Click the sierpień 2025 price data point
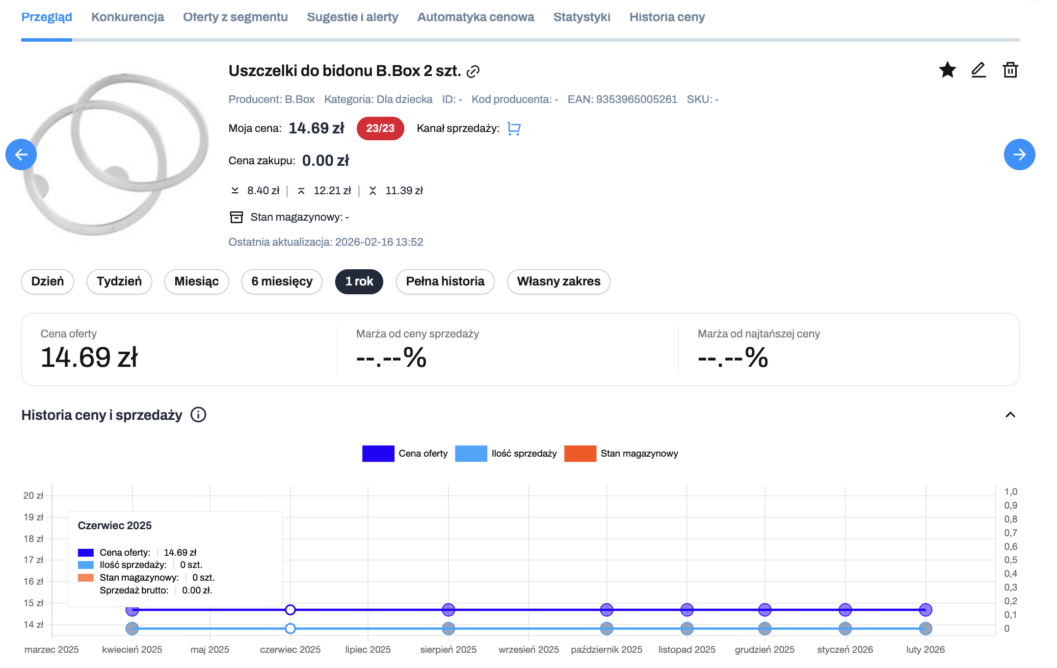This screenshot has height=668, width=1057. point(449,610)
